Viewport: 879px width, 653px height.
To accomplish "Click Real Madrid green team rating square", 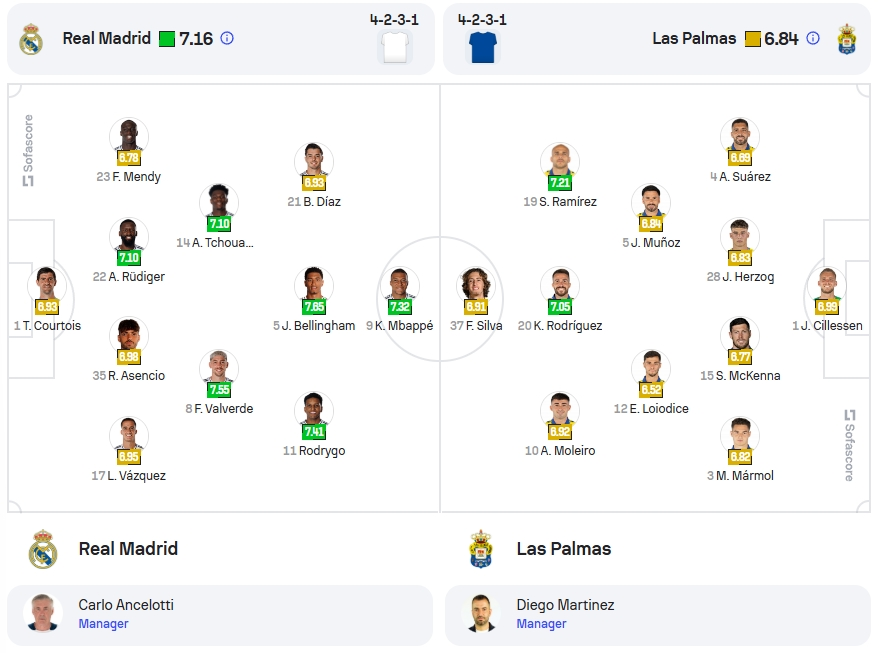I will tap(167, 39).
